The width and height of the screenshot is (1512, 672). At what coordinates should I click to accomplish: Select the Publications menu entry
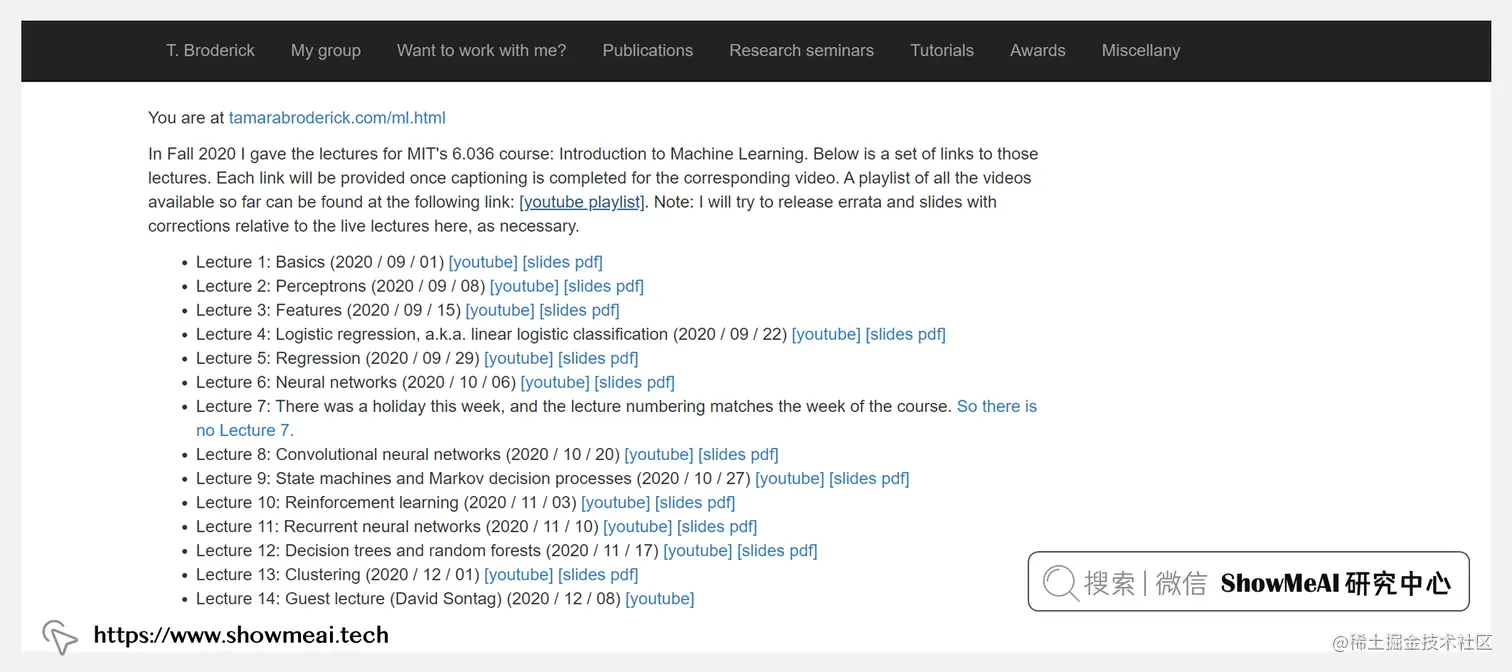click(x=647, y=50)
